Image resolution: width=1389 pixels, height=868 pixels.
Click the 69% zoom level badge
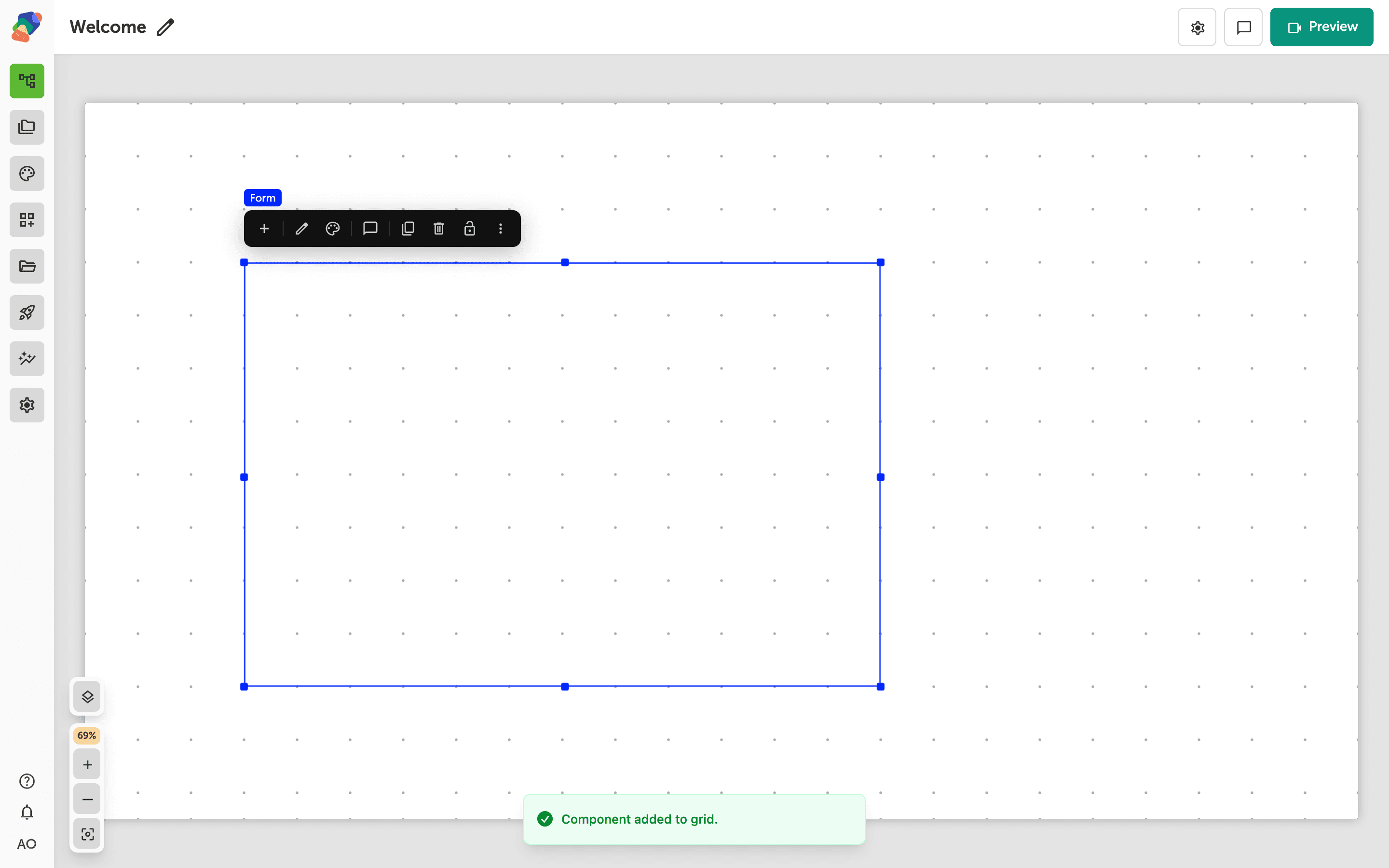pos(87,735)
